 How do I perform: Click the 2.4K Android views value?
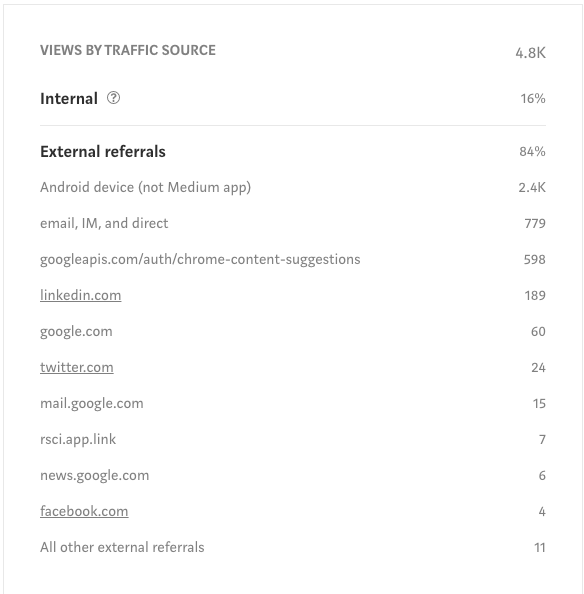coord(532,187)
